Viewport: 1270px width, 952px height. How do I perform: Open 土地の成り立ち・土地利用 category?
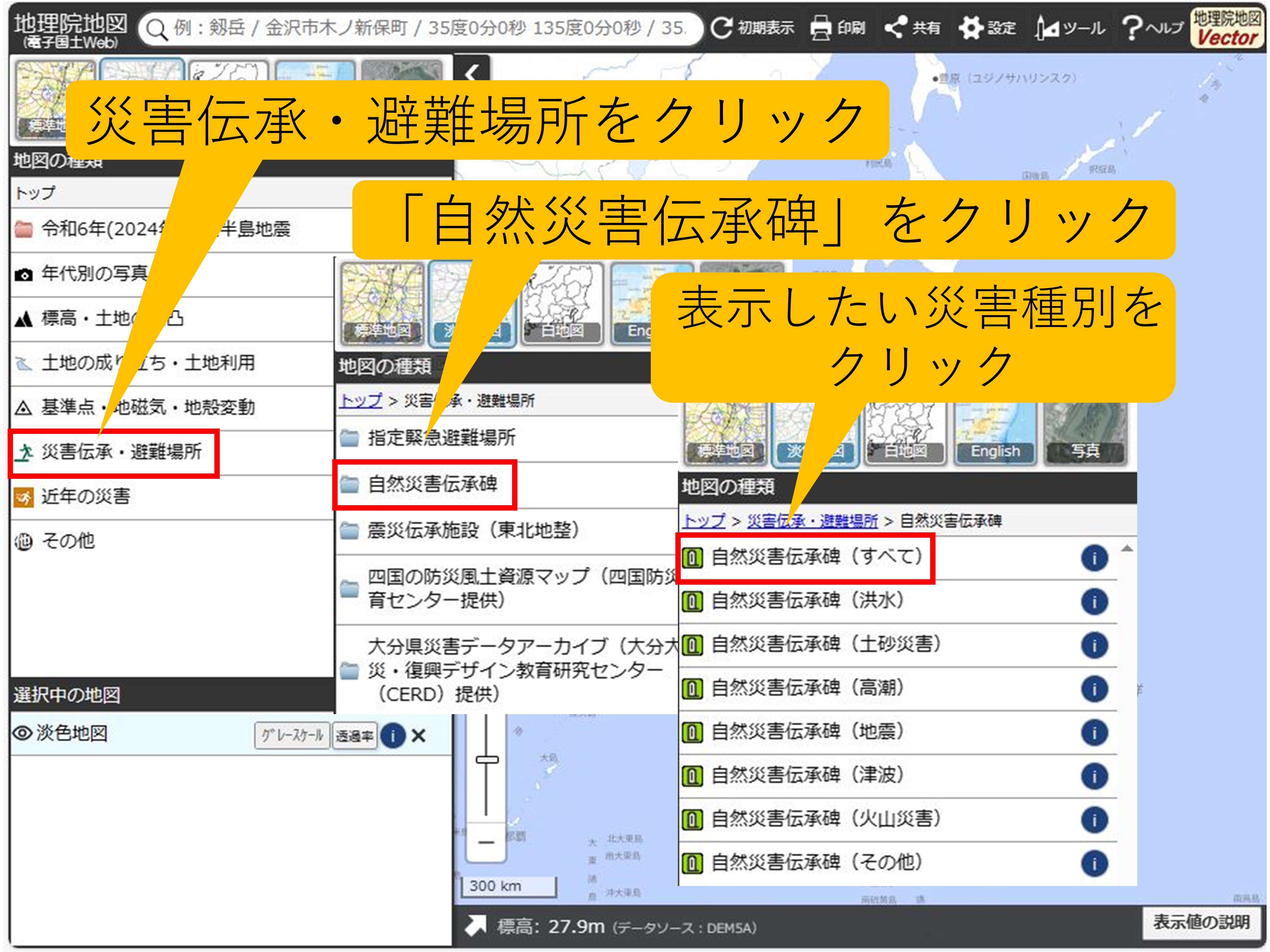pyautogui.click(x=172, y=363)
